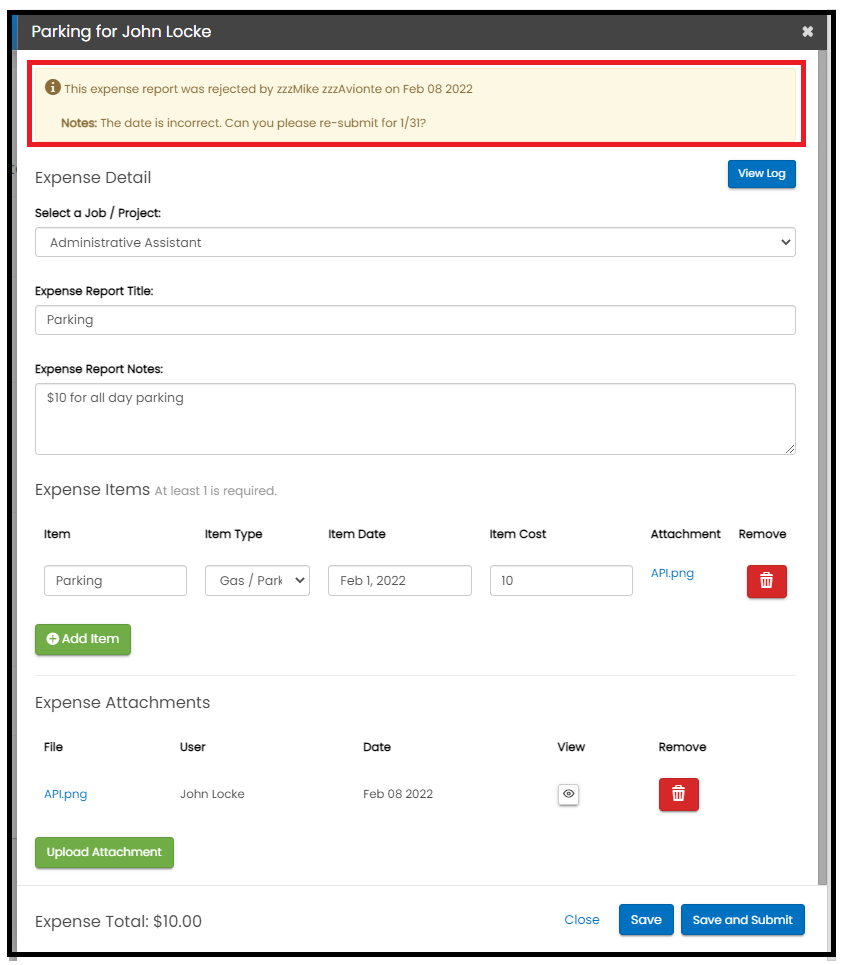This screenshot has width=845, height=965.
Task: Click the Close link at the bottom
Action: point(582,919)
